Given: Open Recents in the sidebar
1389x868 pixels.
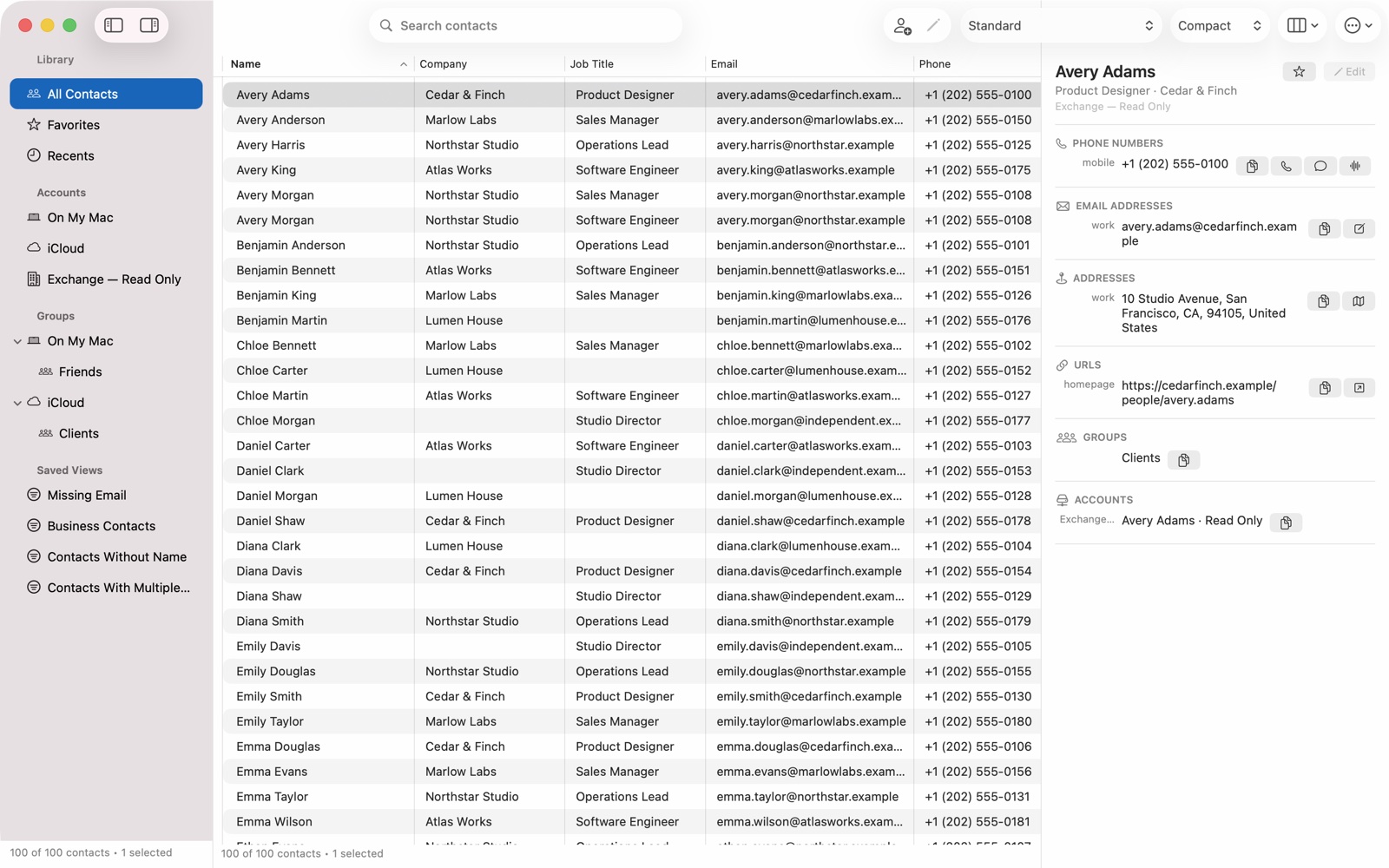Looking at the screenshot, I should click(106, 156).
